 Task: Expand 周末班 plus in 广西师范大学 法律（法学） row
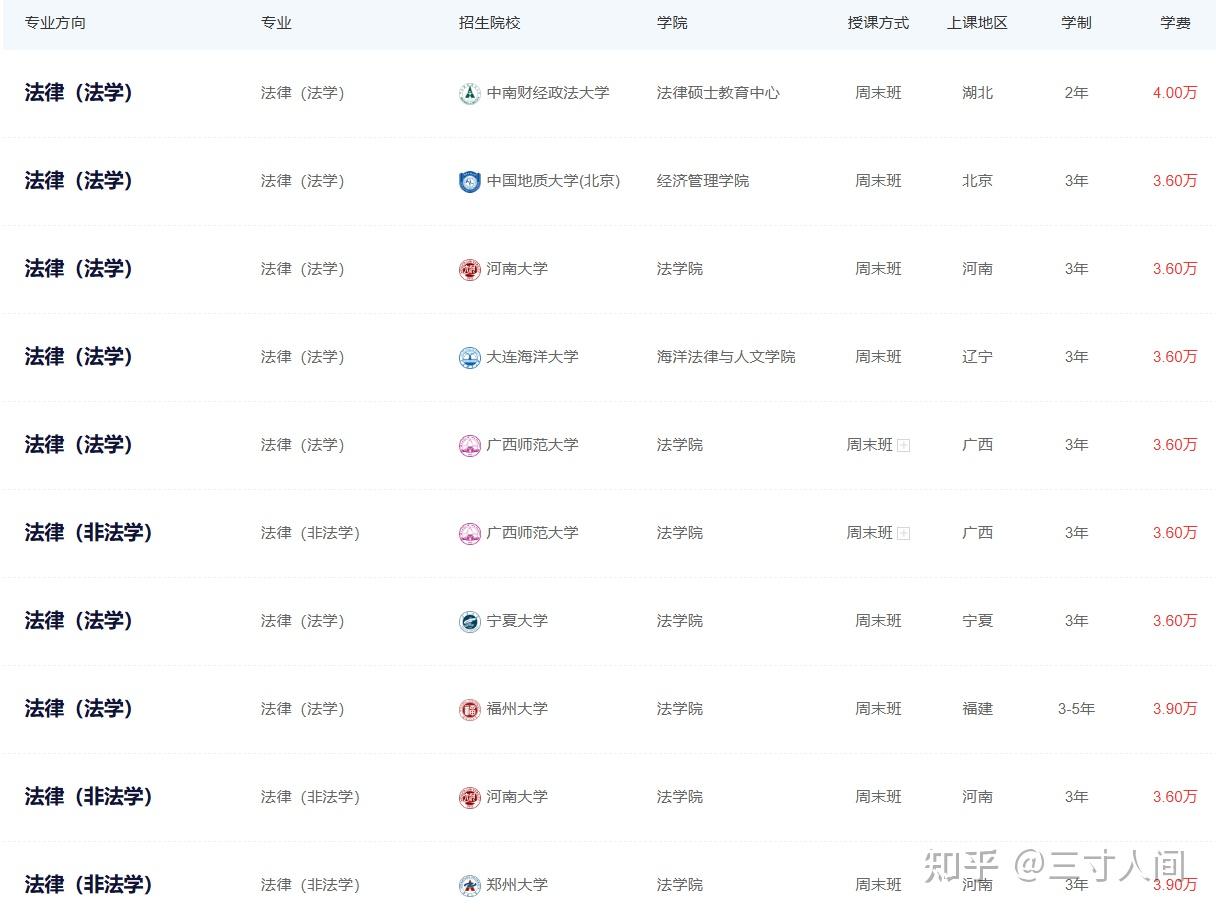point(904,445)
